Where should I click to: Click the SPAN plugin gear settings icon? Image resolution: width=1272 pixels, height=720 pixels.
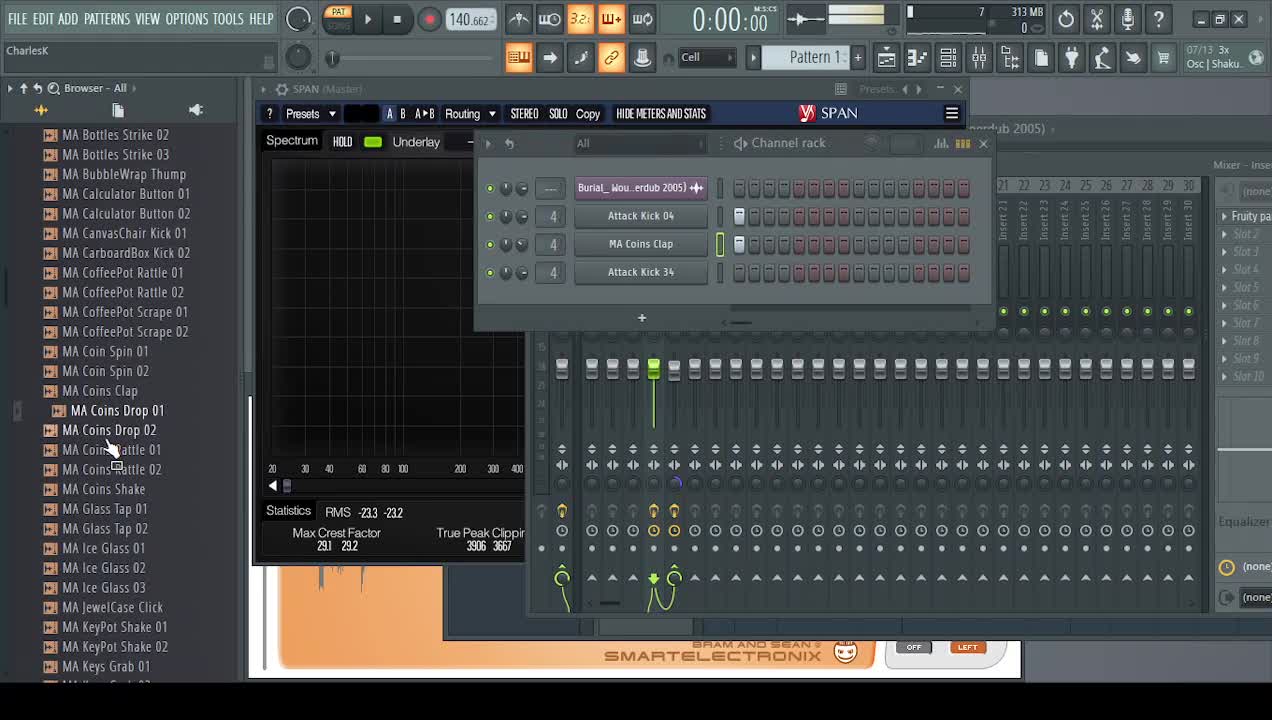(x=282, y=89)
